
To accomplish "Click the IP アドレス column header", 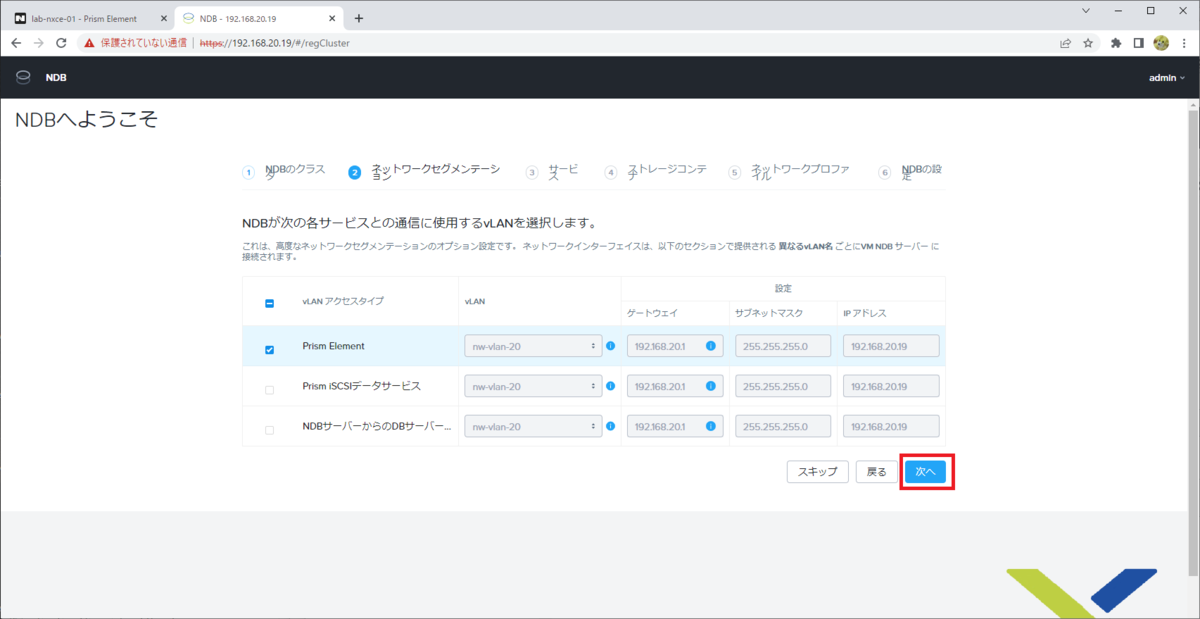I will 864,313.
